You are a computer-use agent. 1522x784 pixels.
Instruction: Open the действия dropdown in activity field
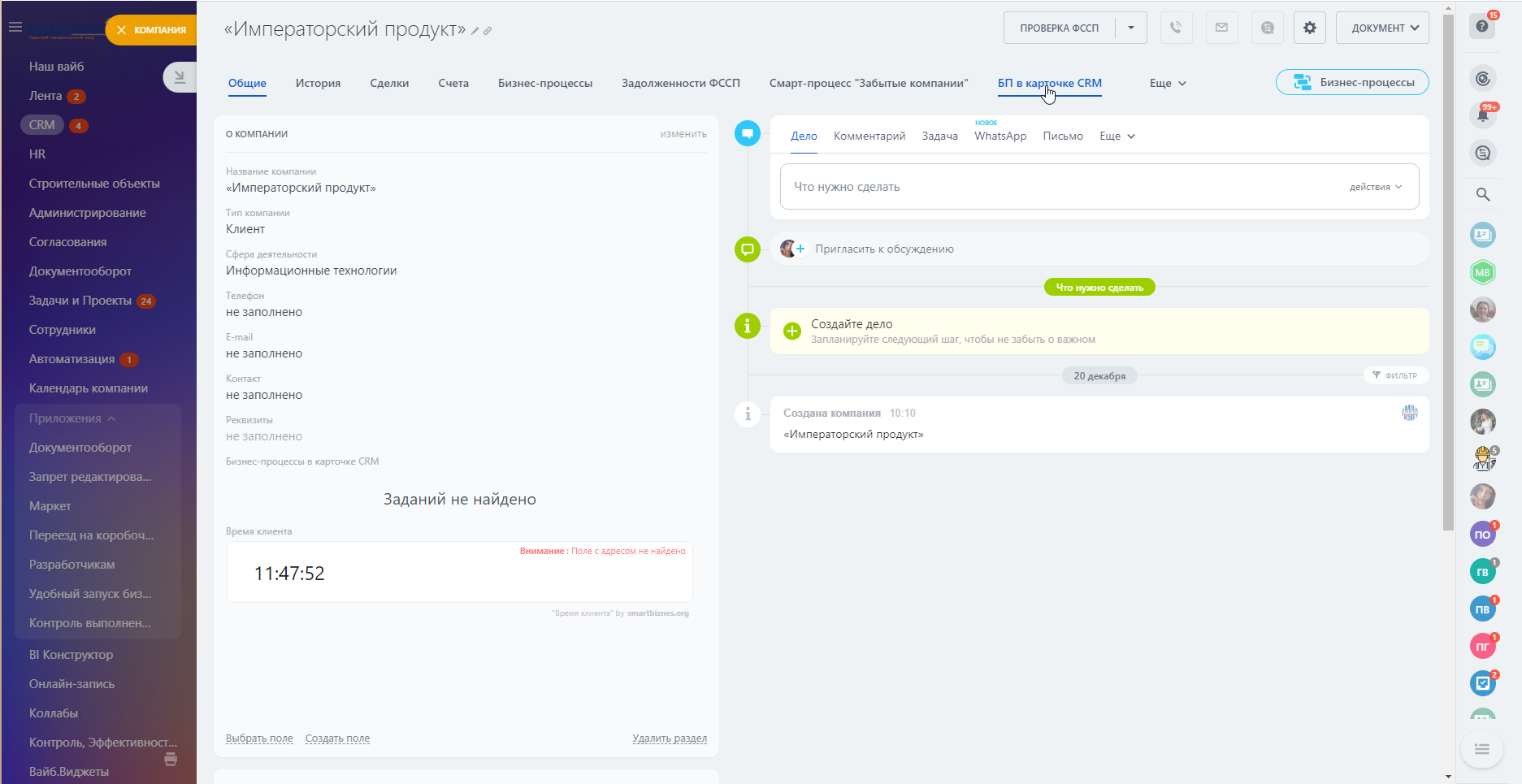click(1375, 187)
